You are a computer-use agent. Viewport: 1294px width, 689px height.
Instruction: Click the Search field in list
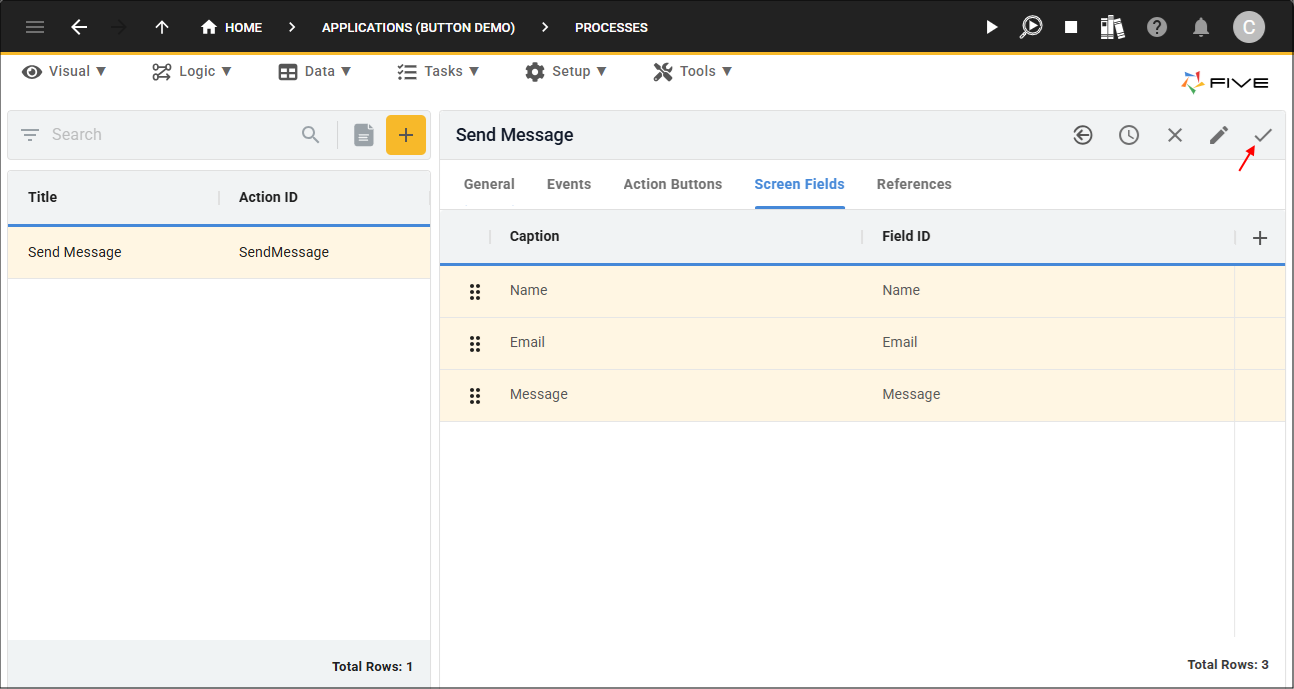170,134
